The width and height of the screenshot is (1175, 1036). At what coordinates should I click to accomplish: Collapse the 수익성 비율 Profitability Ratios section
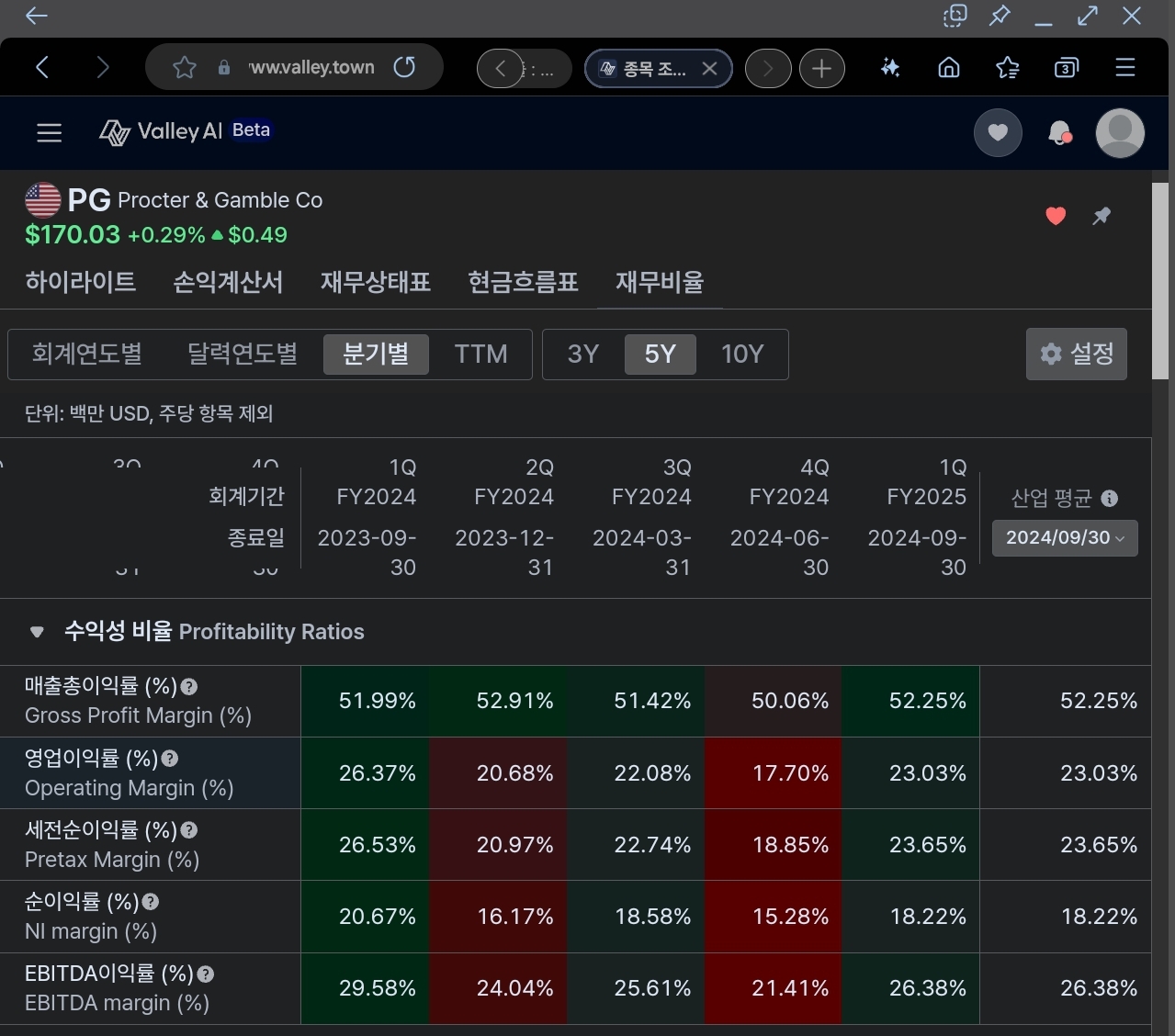(x=37, y=632)
